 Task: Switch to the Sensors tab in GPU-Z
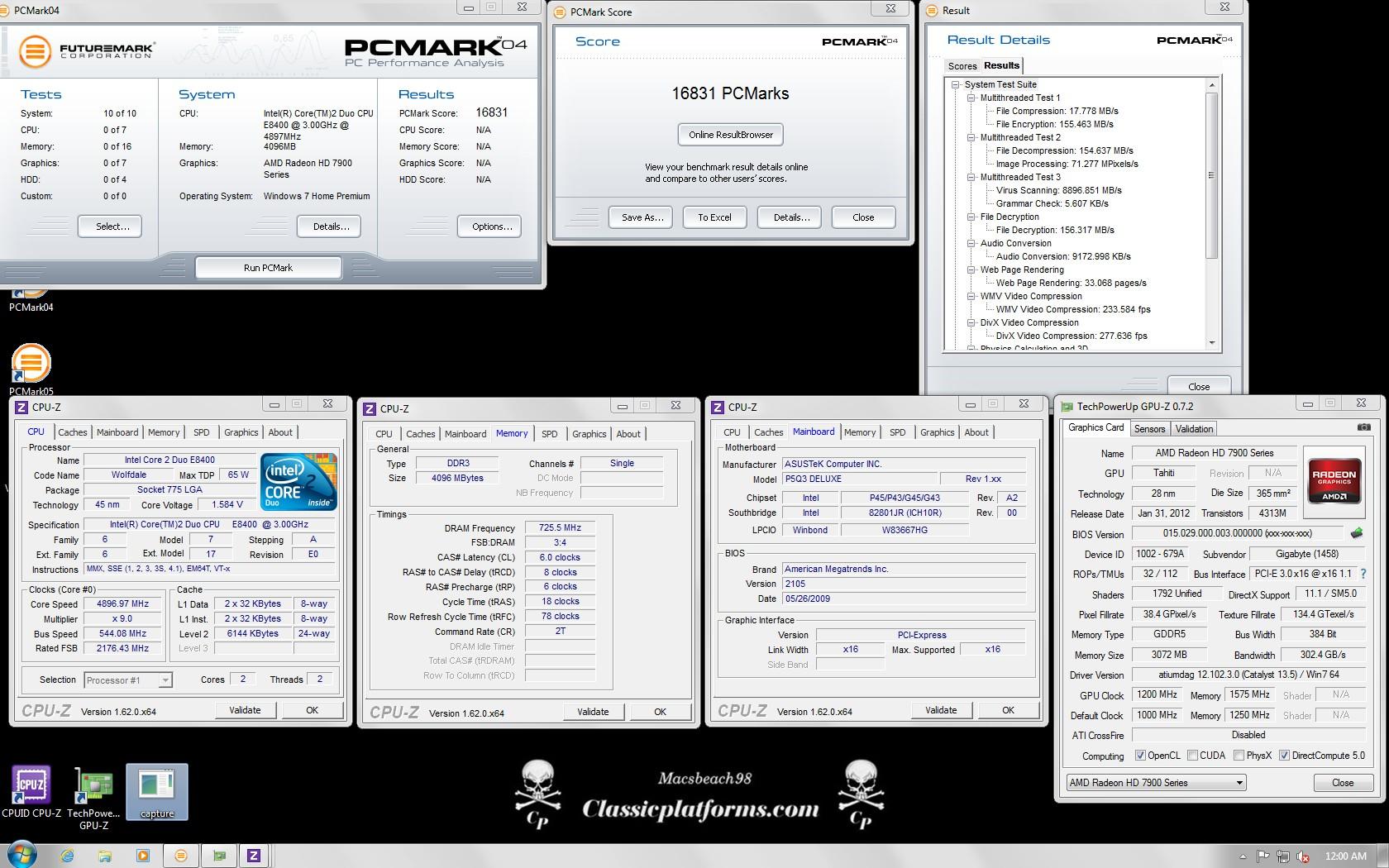[x=1149, y=429]
